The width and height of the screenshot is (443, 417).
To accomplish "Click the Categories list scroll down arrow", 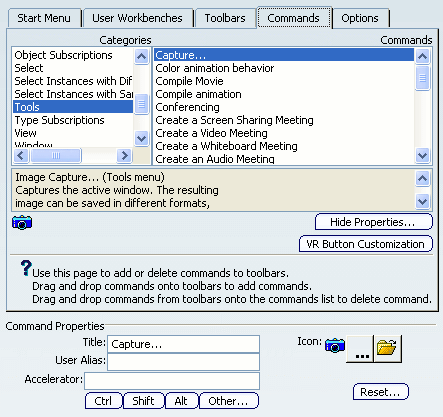I will 142,138.
